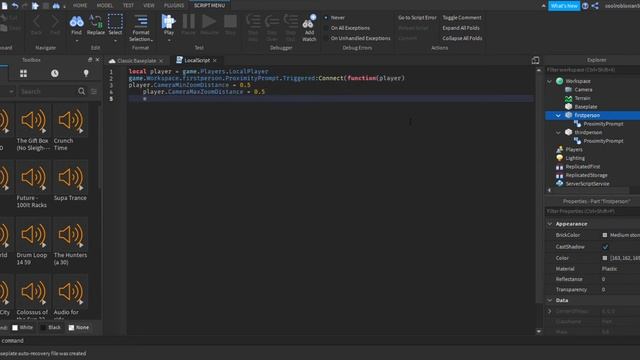
Task: Open the Toolbox category dropdown
Action: 11,91
